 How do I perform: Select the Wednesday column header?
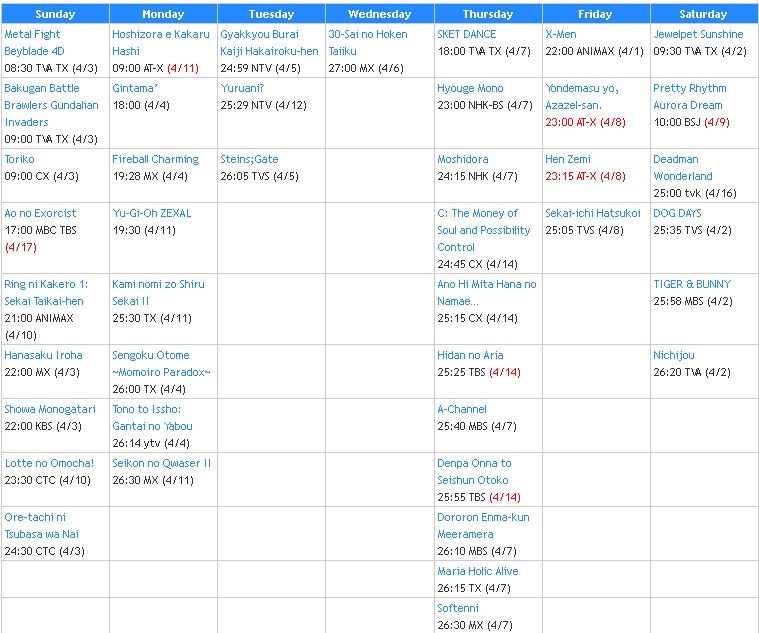380,14
